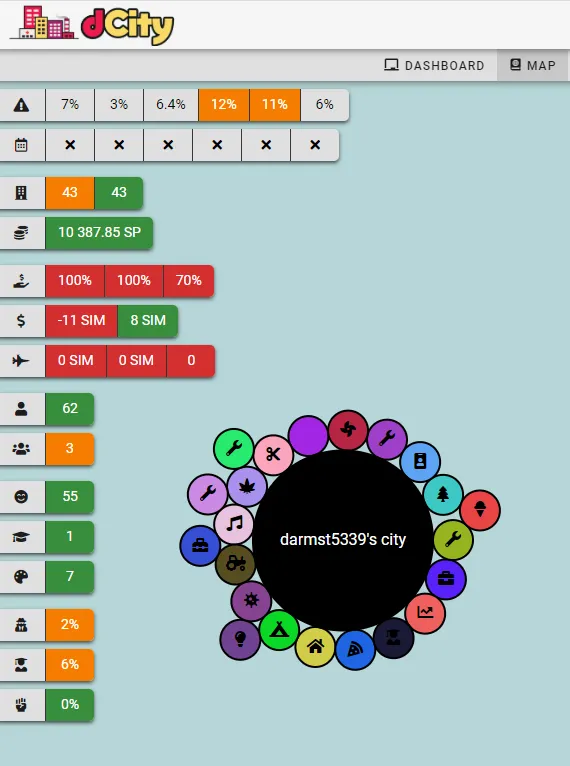
Task: Click the calendar events icon
Action: [21, 145]
